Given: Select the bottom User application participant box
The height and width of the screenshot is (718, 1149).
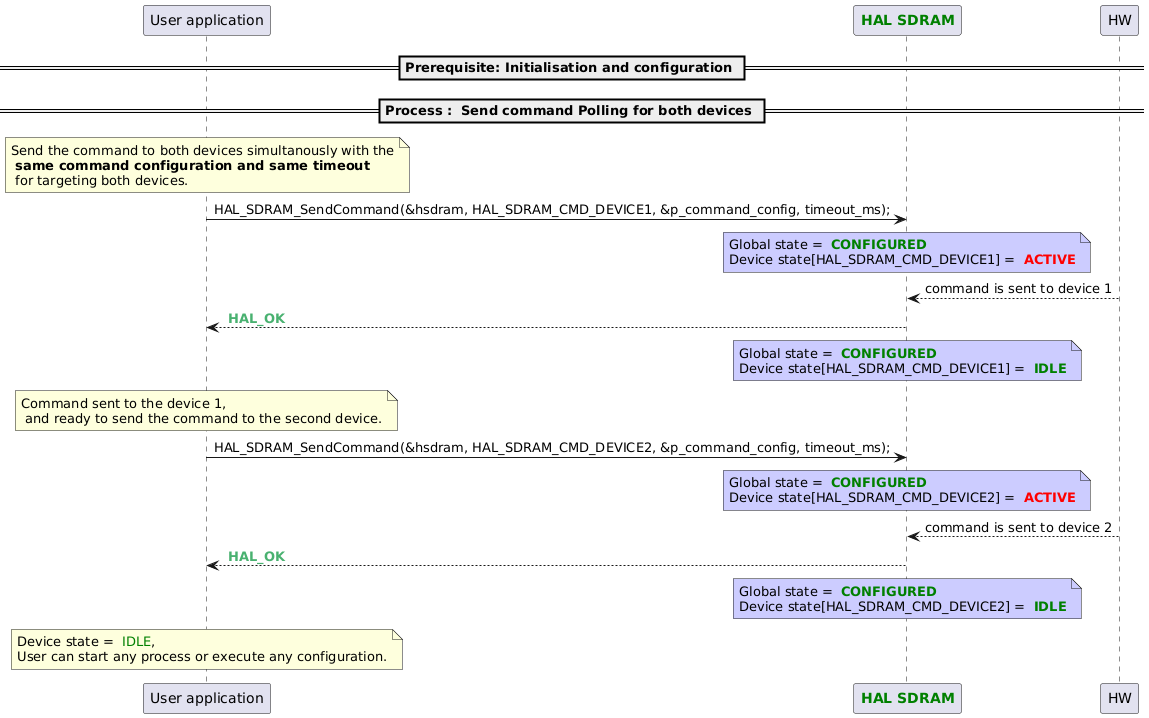Looking at the screenshot, I should (x=207, y=698).
